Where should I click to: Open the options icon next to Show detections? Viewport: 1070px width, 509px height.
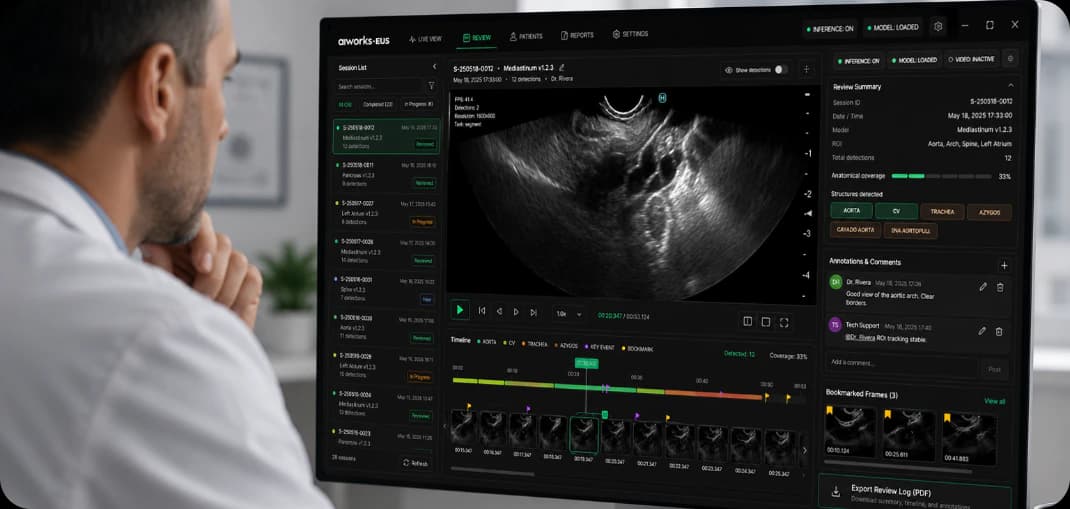[x=806, y=70]
